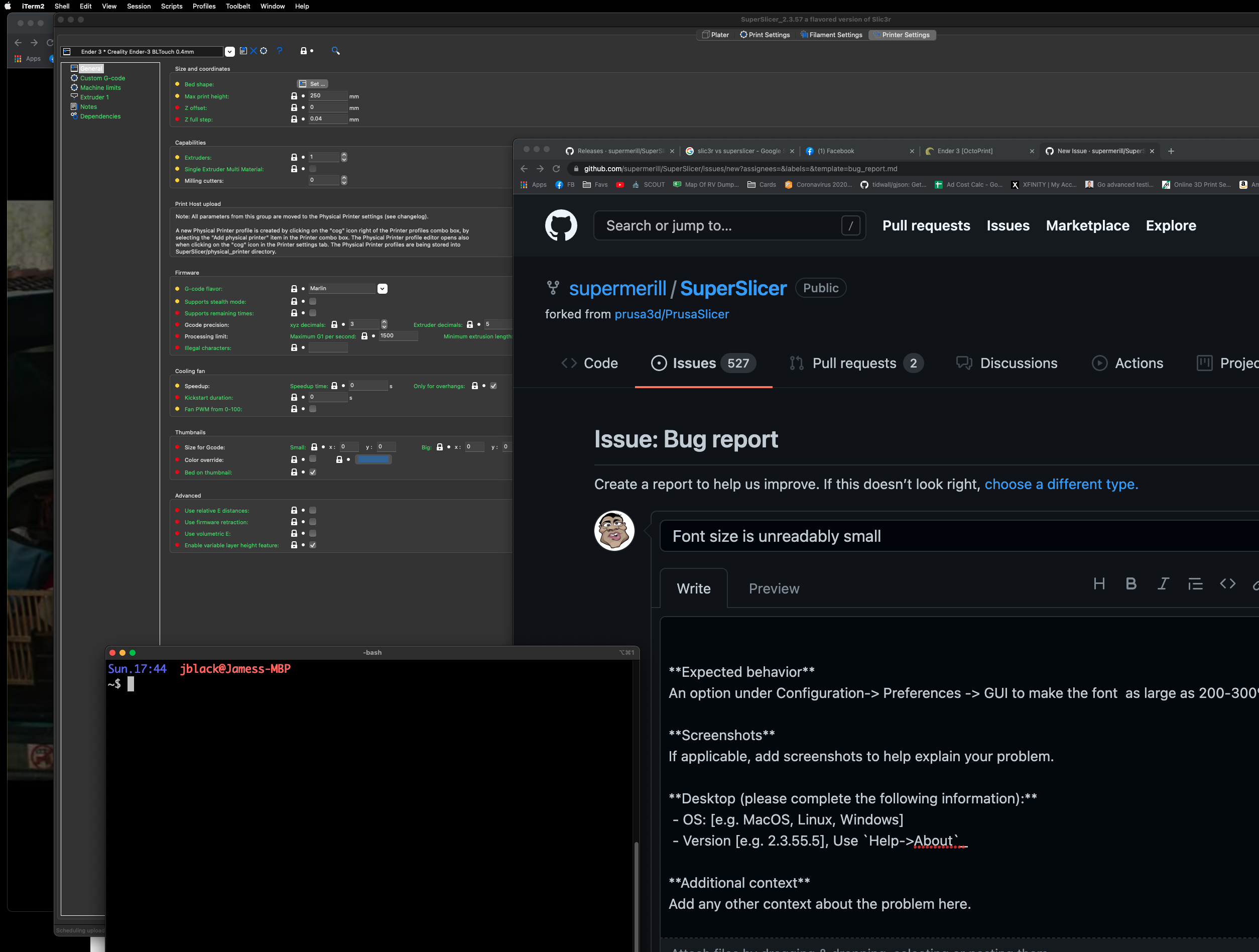
Task: Enable Use relative E distances
Action: click(x=312, y=511)
